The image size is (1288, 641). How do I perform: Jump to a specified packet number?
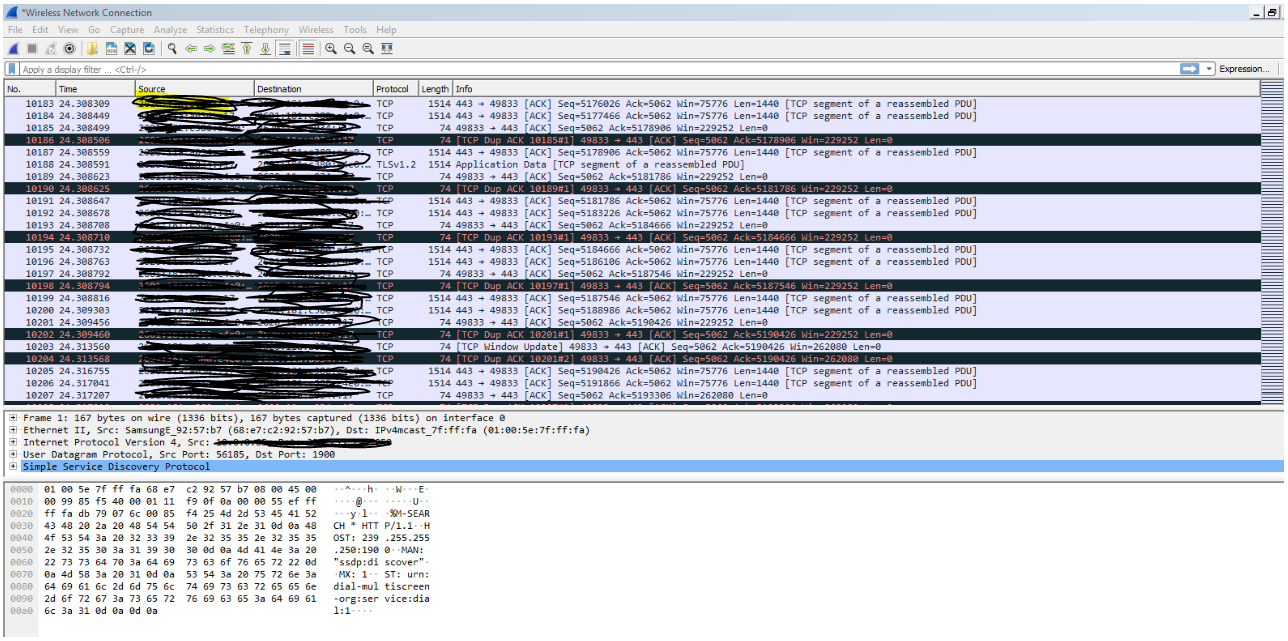(x=228, y=48)
